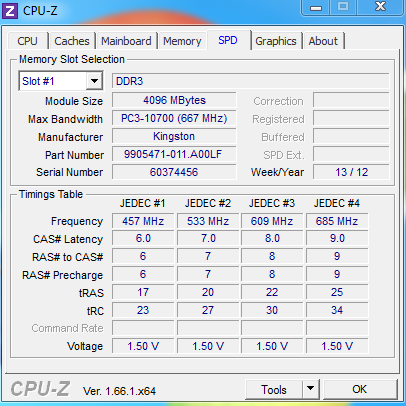Viewport: 406px width, 406px height.
Task: Select the Kingston manufacturer value
Action: tap(174, 136)
